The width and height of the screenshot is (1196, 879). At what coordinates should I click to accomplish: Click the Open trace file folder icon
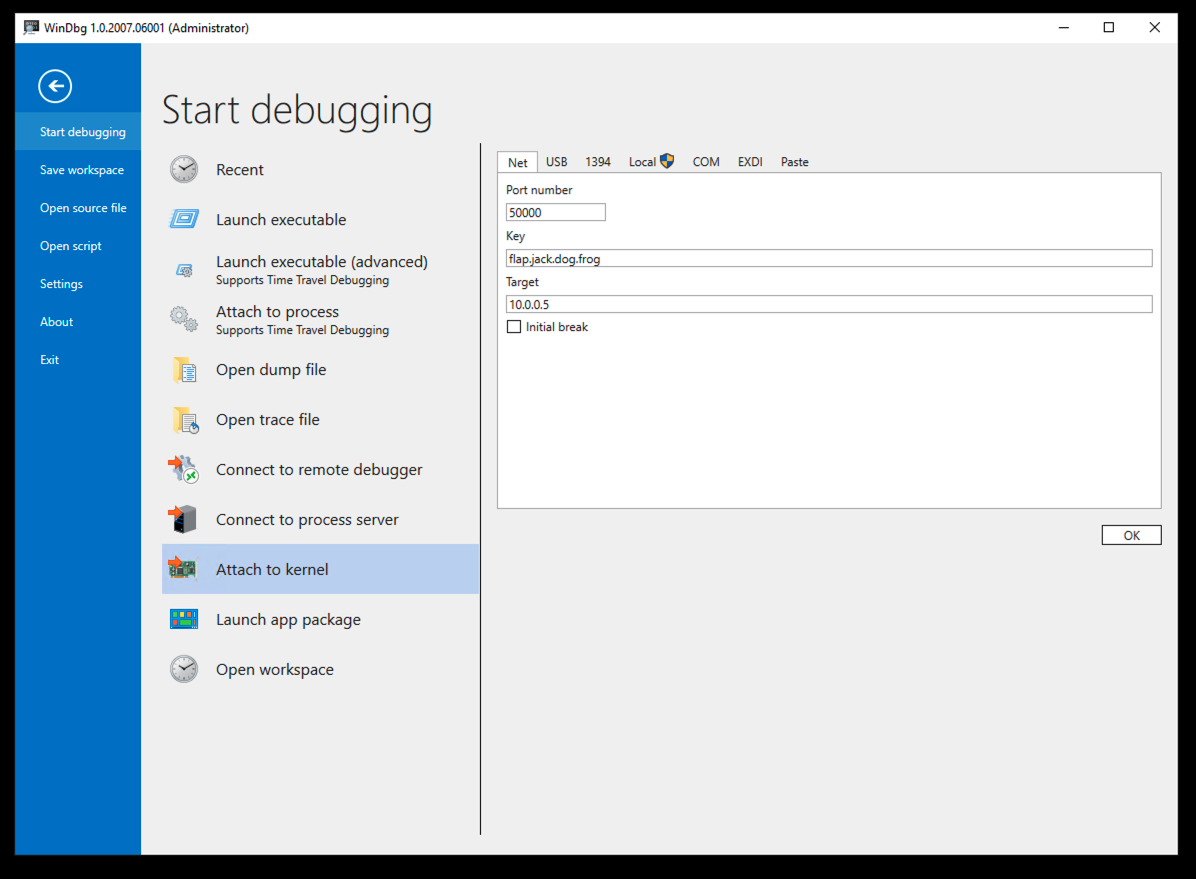click(185, 420)
